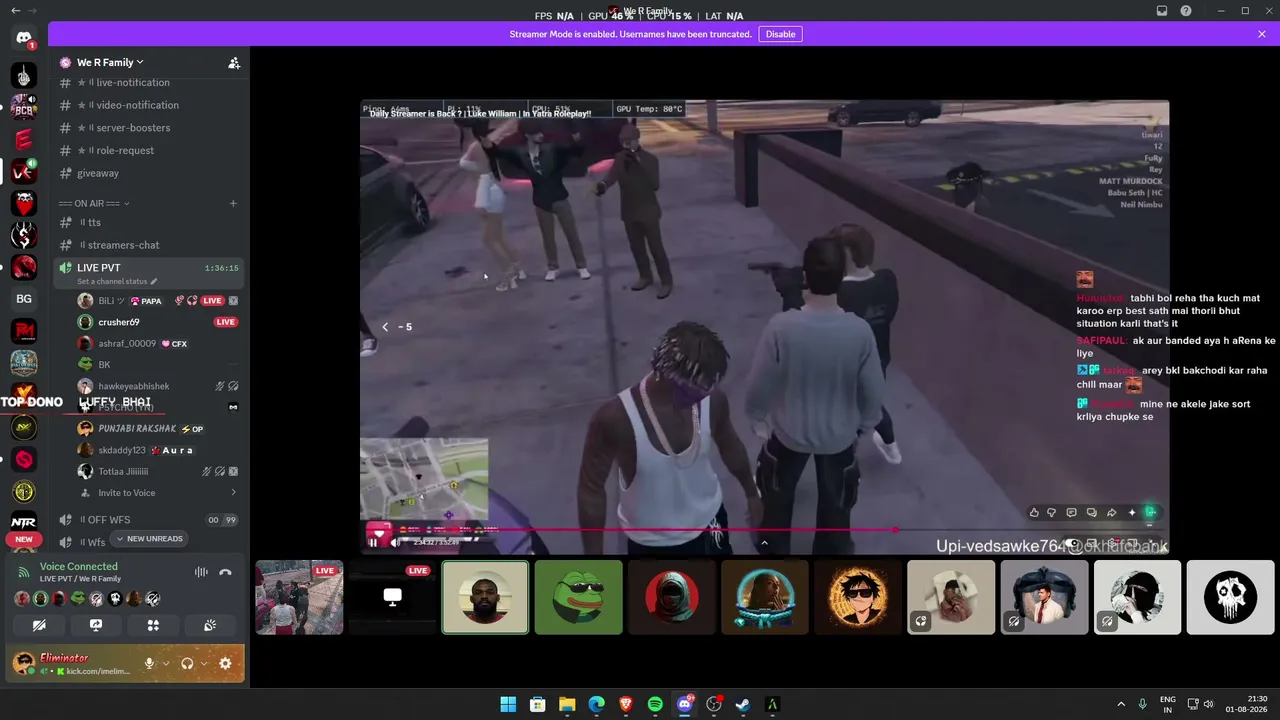Open microphone input options arrow
The height and width of the screenshot is (720, 1280).
pos(166,663)
